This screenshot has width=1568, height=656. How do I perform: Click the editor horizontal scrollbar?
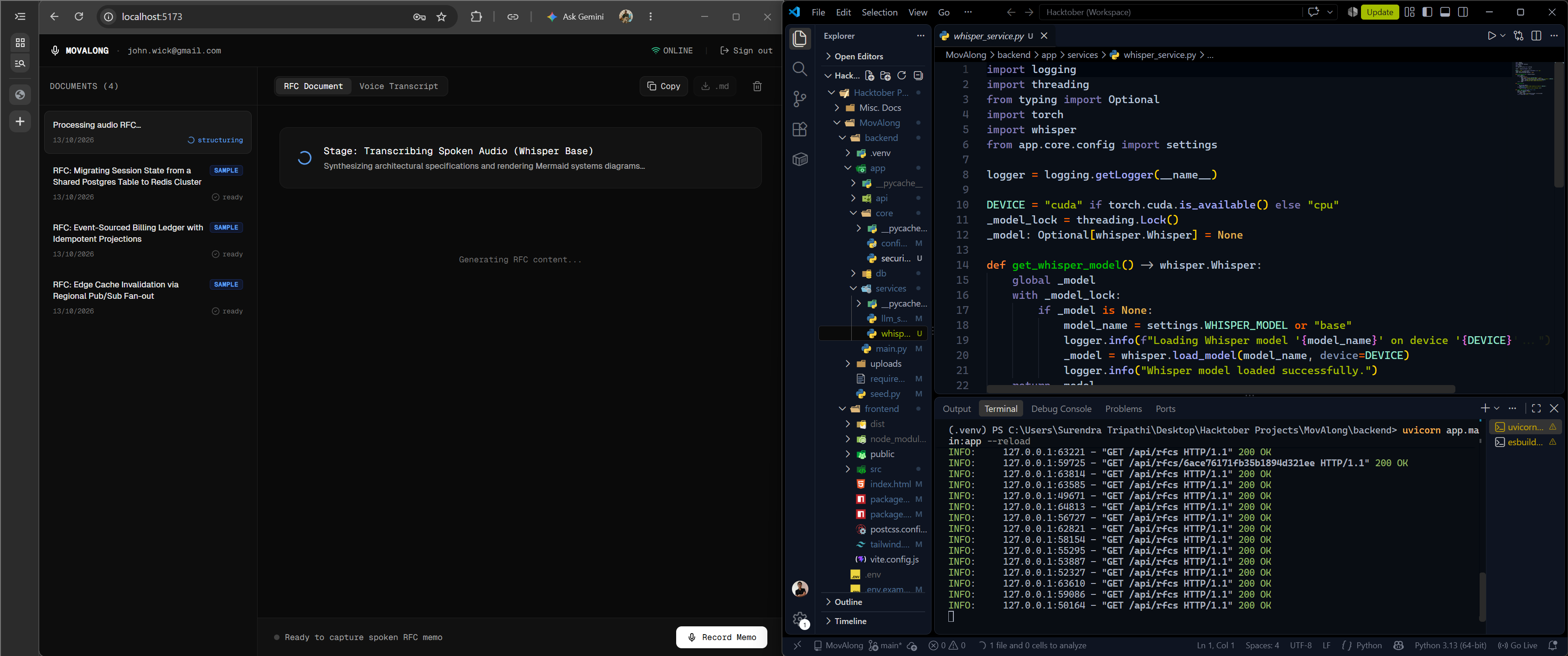click(1221, 389)
